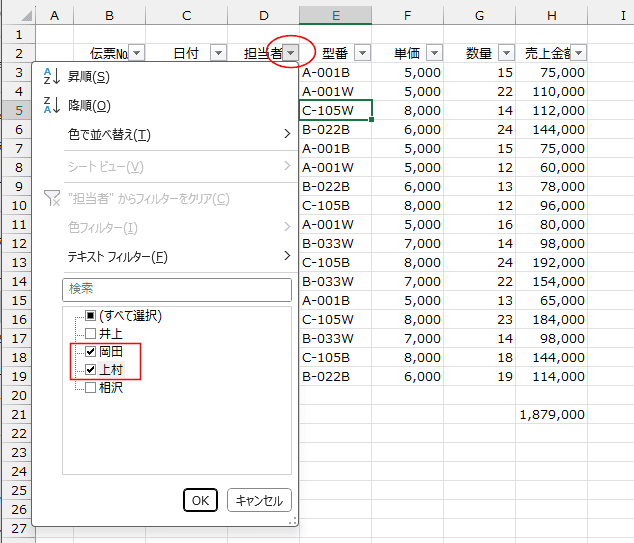Image resolution: width=634 pixels, height=543 pixels.
Task: Select column H header
Action: pos(552,15)
